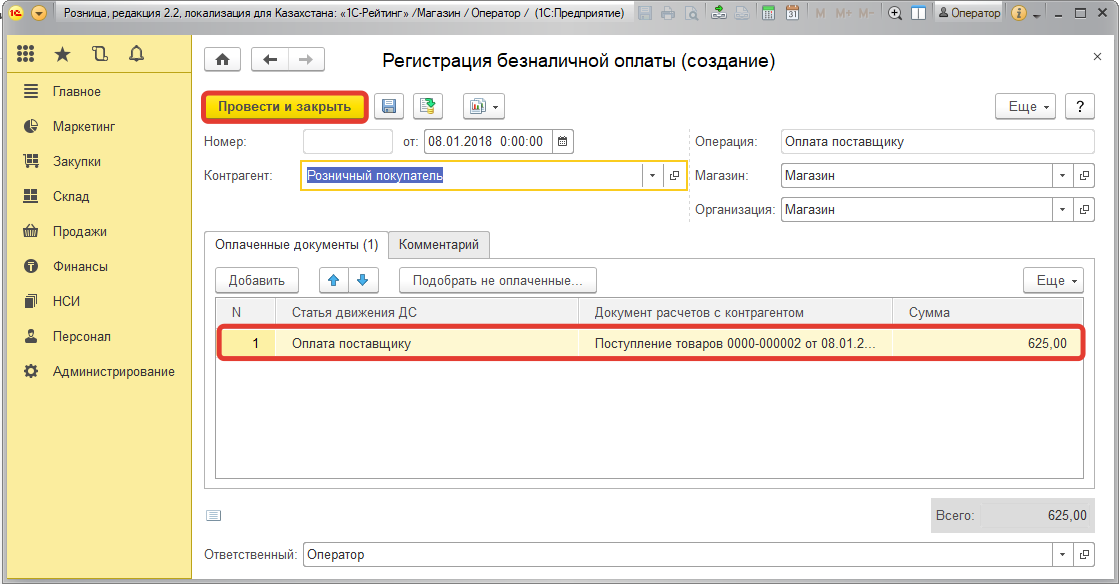
Task: Open the favorites star icon
Action: tap(62, 54)
